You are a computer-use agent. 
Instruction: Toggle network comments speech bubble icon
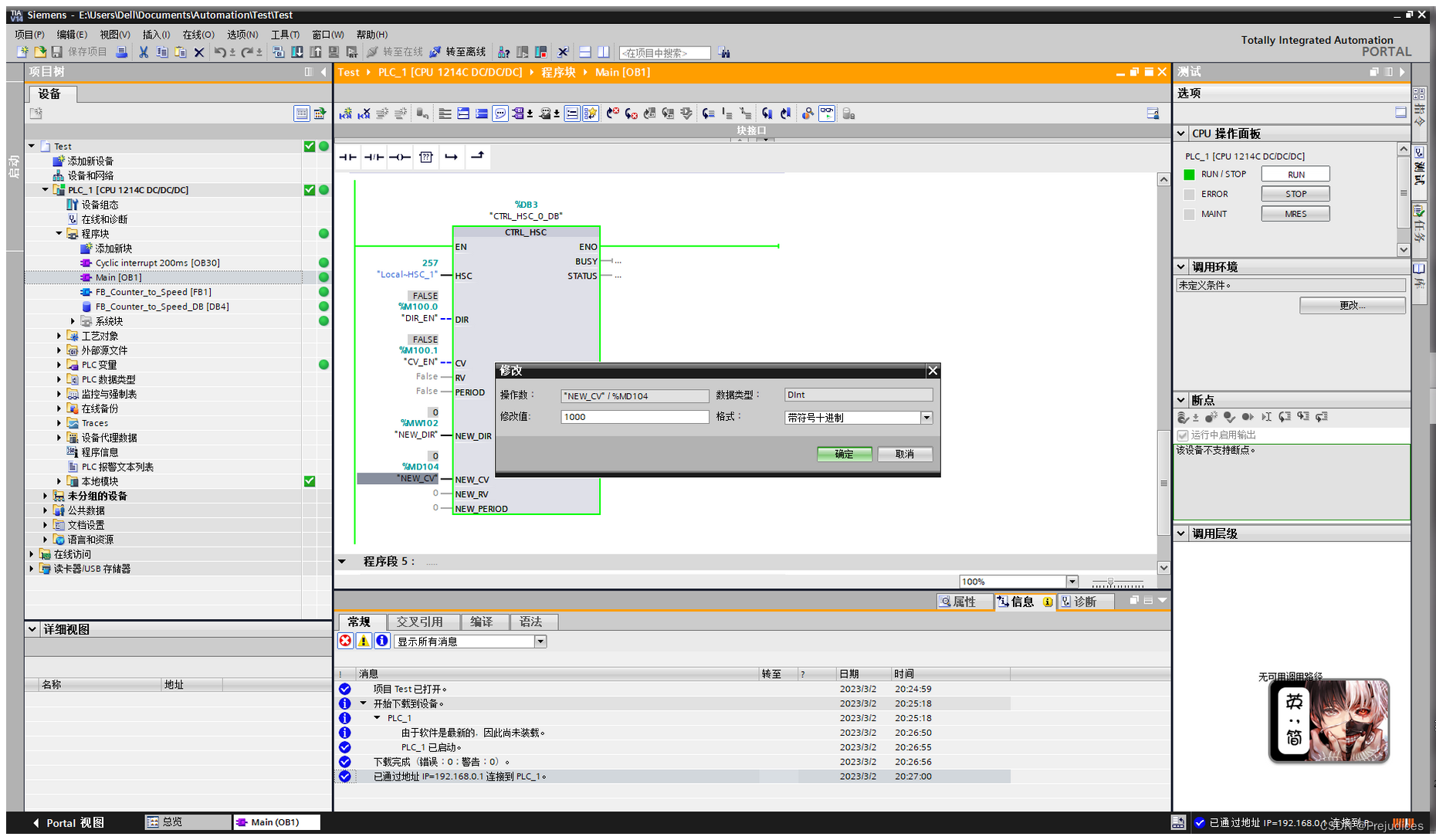[500, 113]
